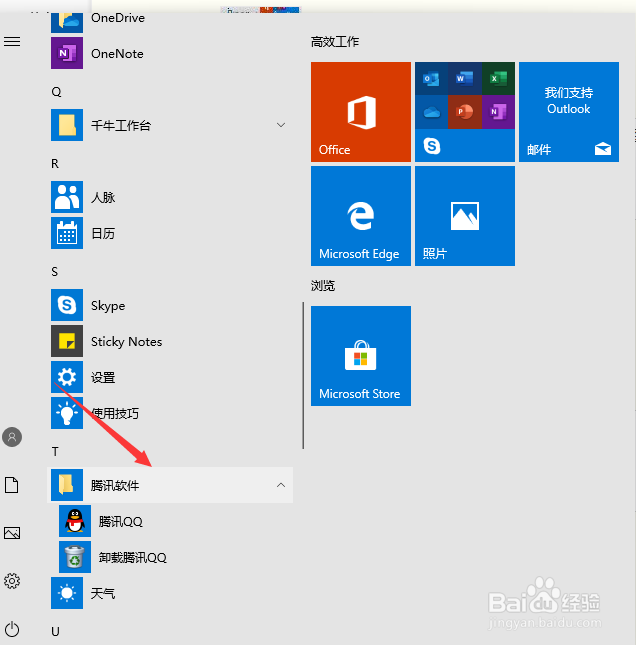
Task: Collapse the 腾讯软件 folder chevron
Action: point(281,485)
